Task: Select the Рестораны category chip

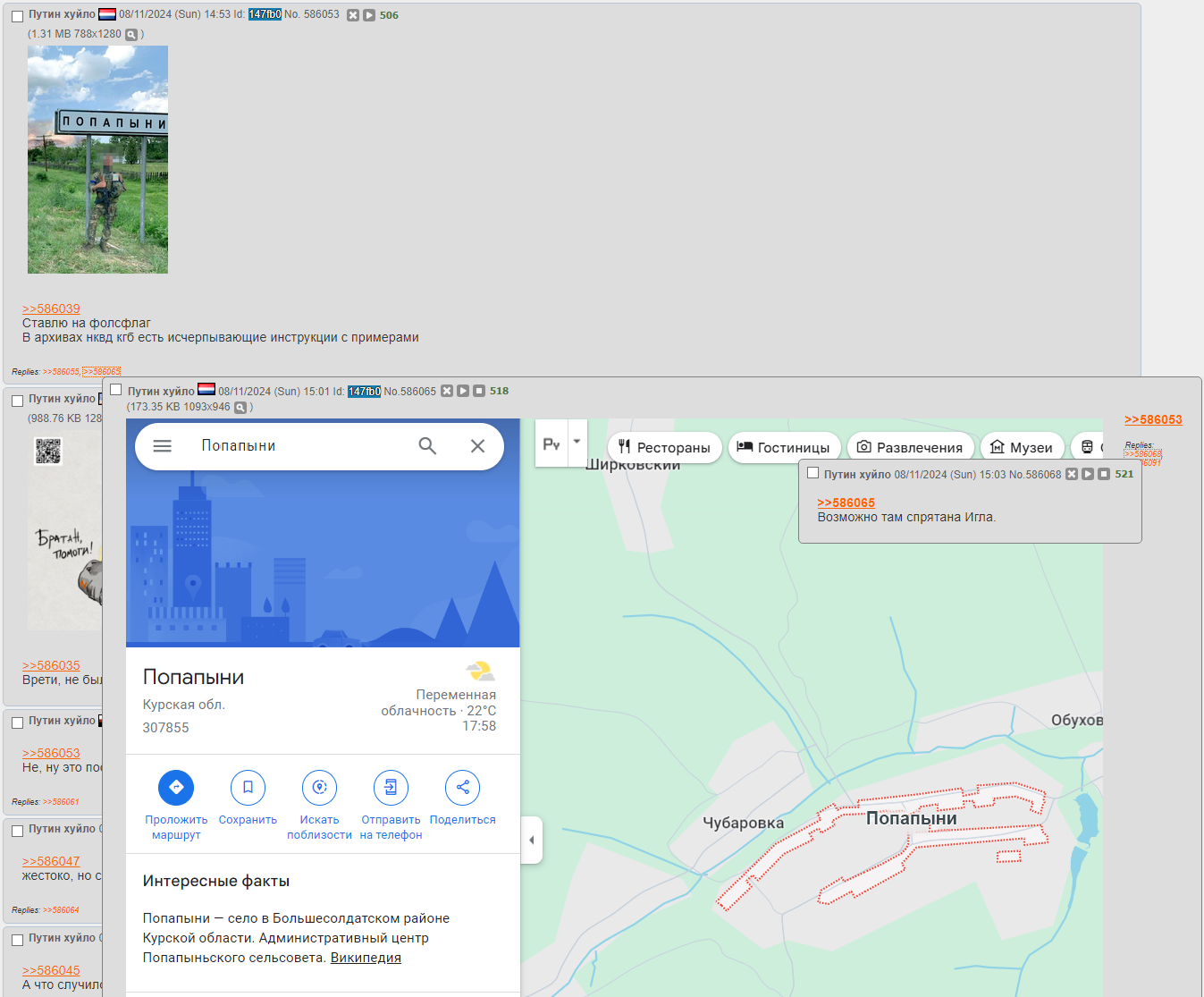Action: point(664,448)
